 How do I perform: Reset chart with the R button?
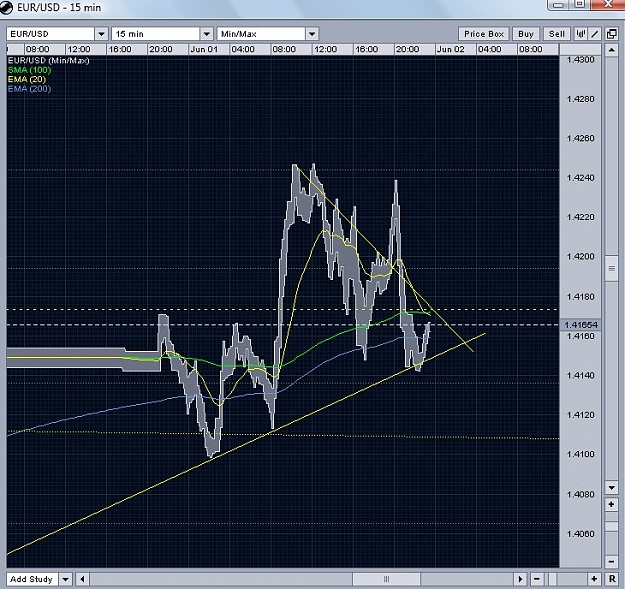(612, 579)
